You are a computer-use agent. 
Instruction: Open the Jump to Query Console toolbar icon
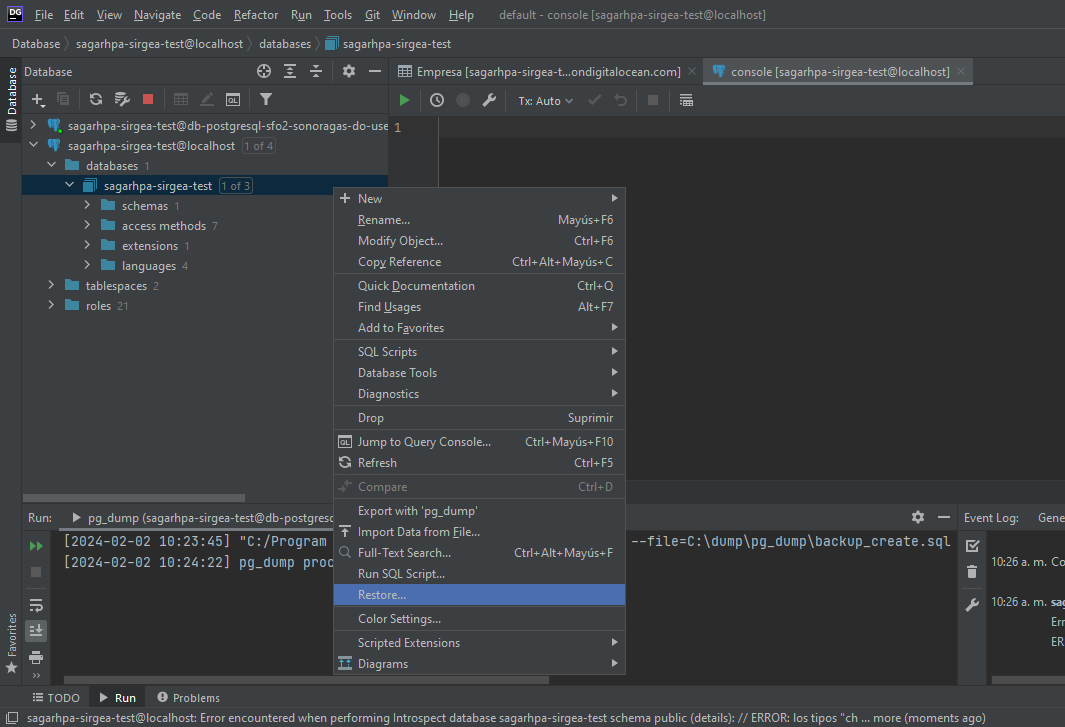click(x=233, y=100)
